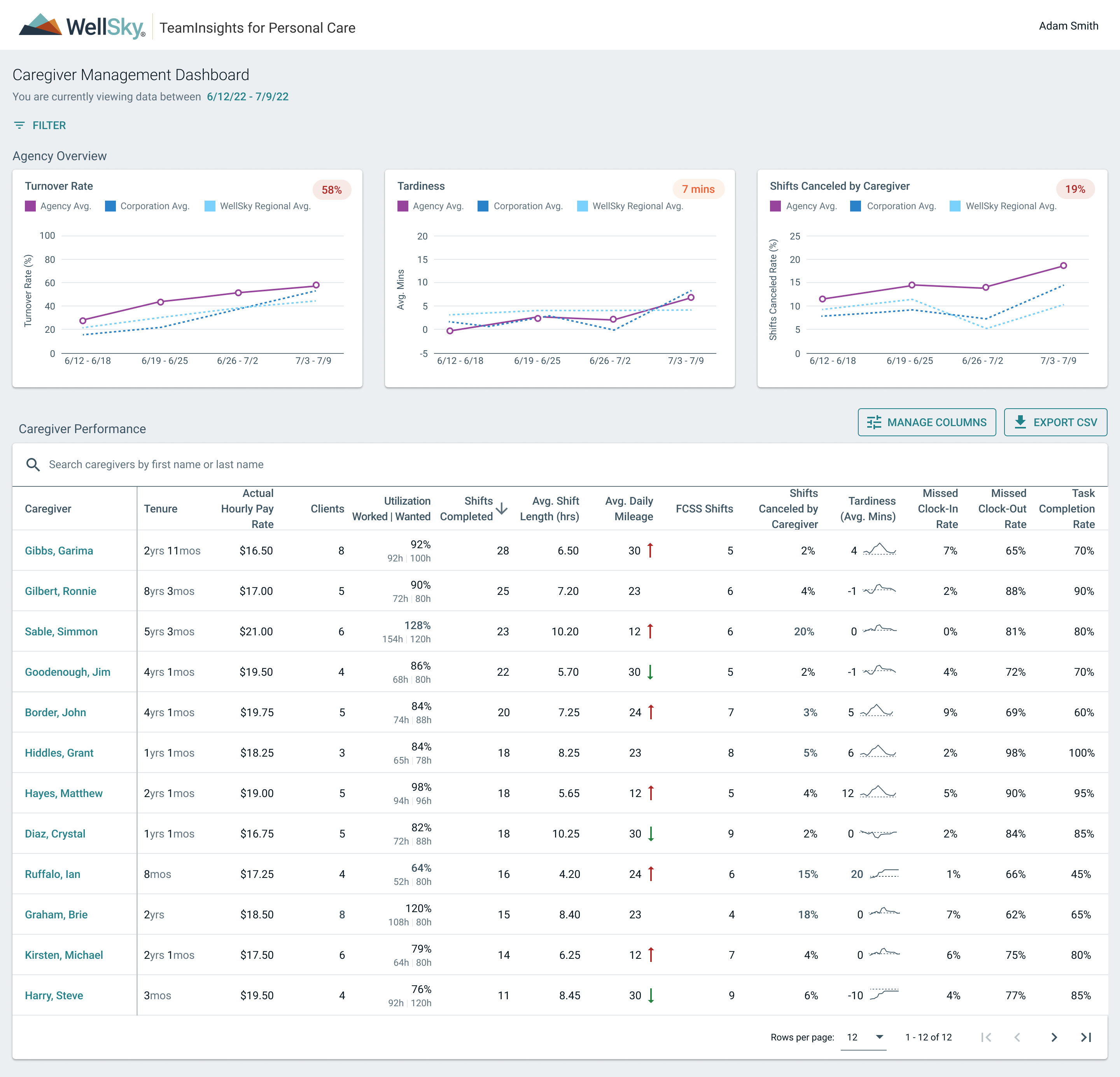Focus the caregiver search field
The width and height of the screenshot is (1120, 1077).
[560, 465]
